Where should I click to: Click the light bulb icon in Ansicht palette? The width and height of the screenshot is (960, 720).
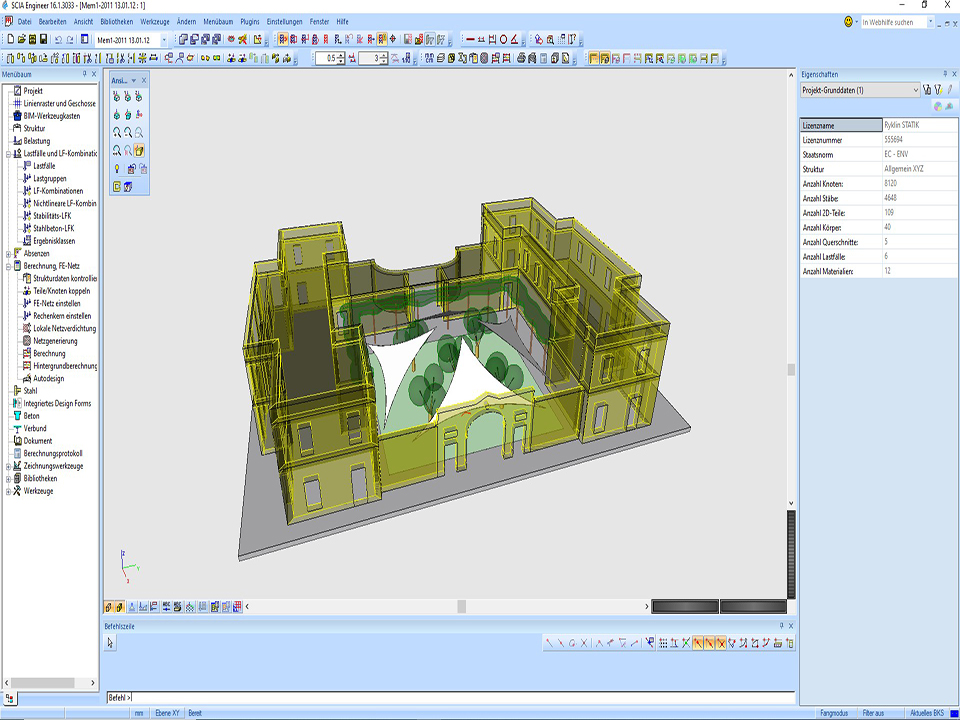(x=117, y=168)
